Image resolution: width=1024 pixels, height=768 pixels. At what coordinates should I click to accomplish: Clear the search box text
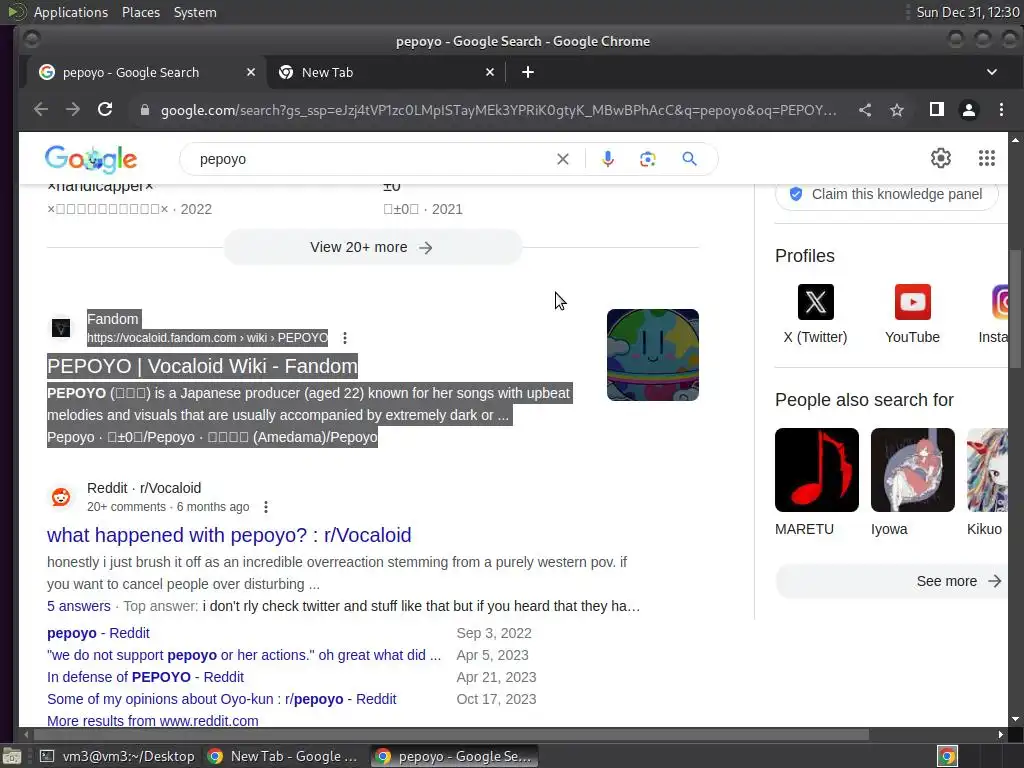[562, 159]
